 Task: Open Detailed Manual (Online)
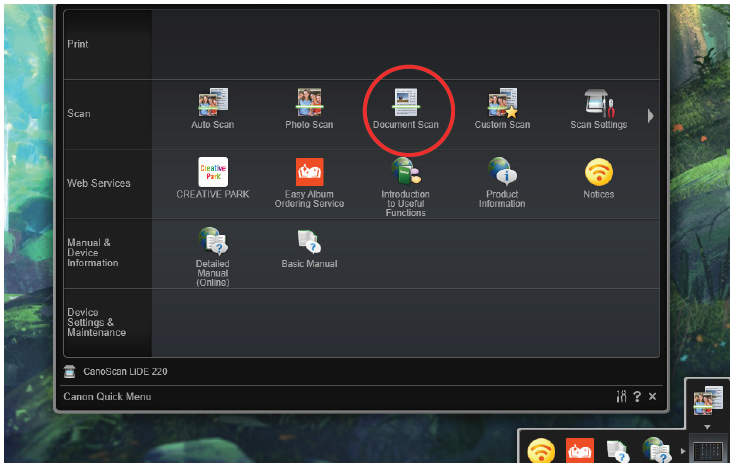point(214,258)
